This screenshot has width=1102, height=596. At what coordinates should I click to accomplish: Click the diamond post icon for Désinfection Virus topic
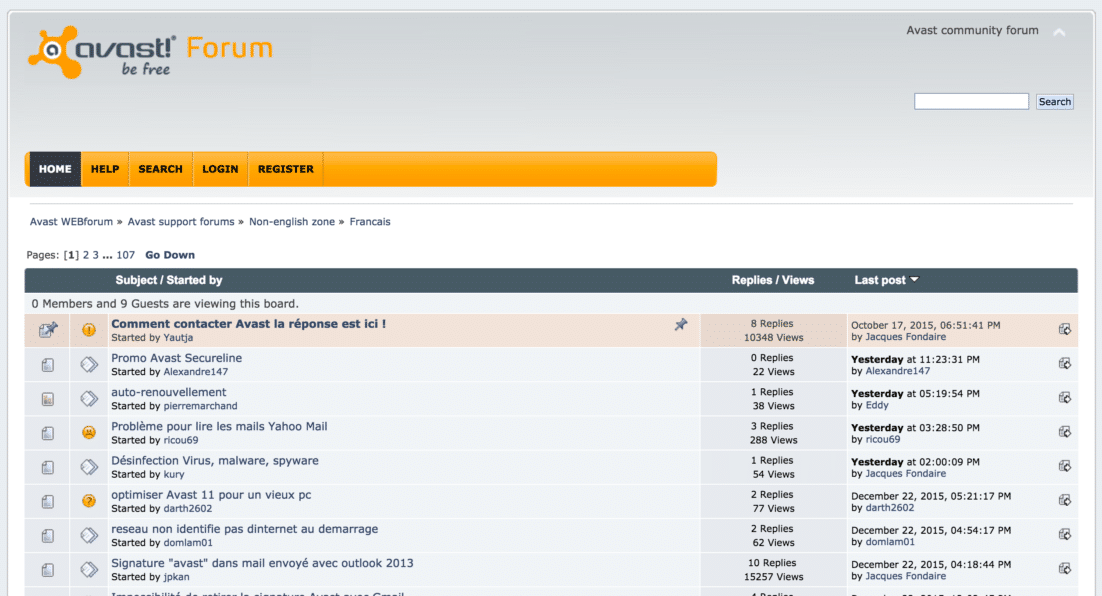(x=89, y=467)
